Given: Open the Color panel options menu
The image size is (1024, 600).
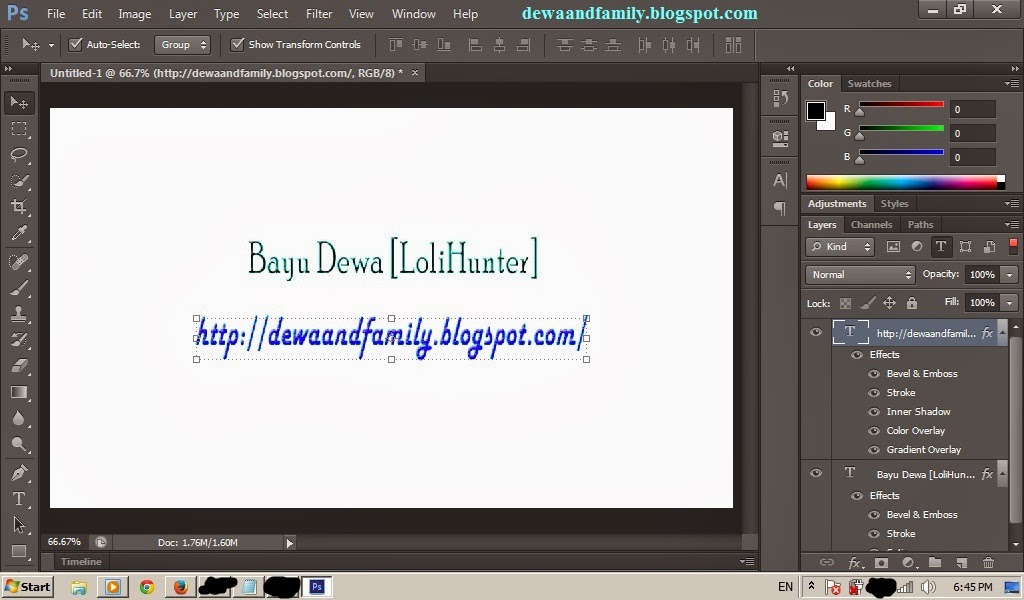Looking at the screenshot, I should pos(1012,84).
